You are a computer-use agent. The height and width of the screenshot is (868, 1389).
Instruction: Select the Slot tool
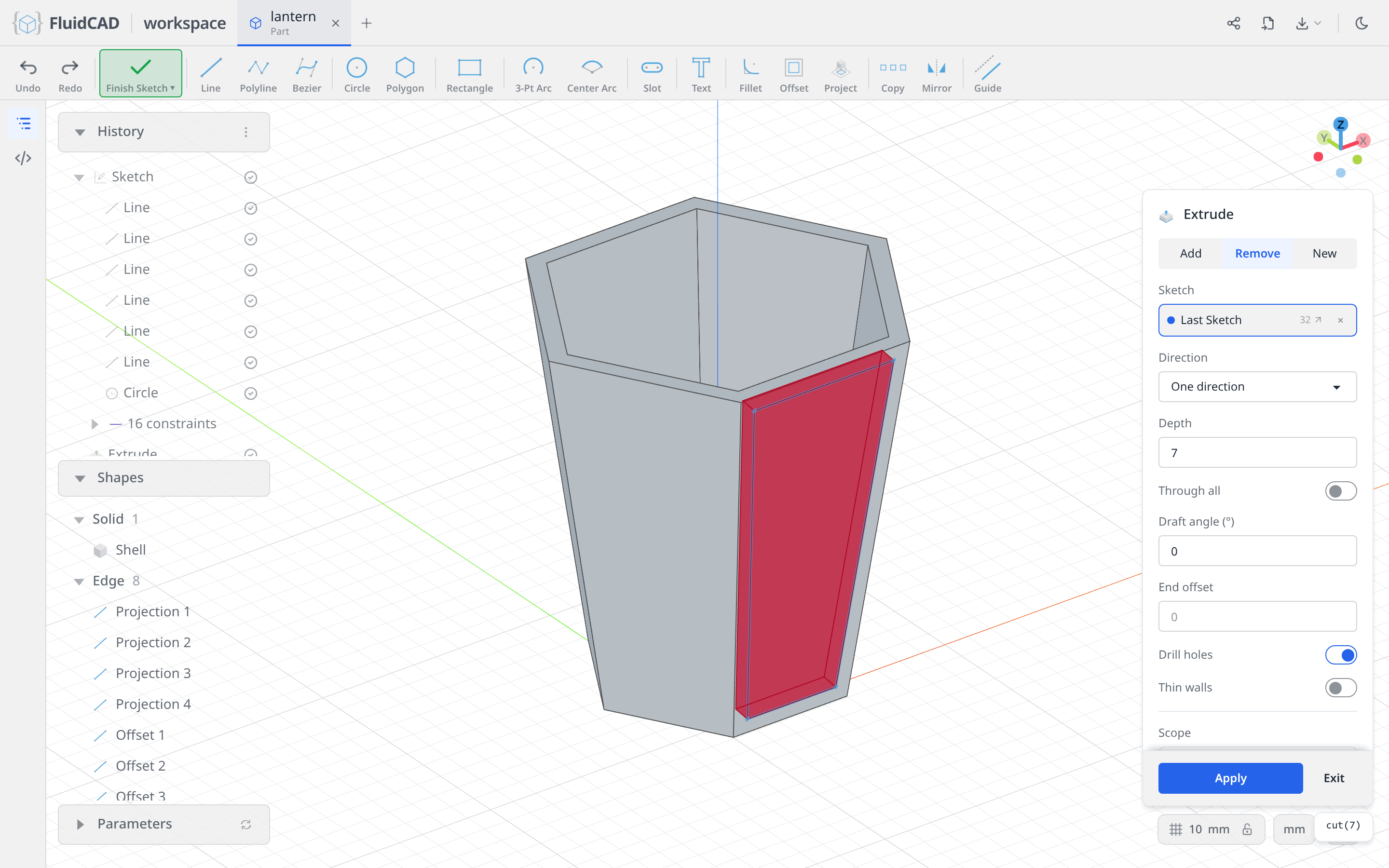(x=652, y=74)
